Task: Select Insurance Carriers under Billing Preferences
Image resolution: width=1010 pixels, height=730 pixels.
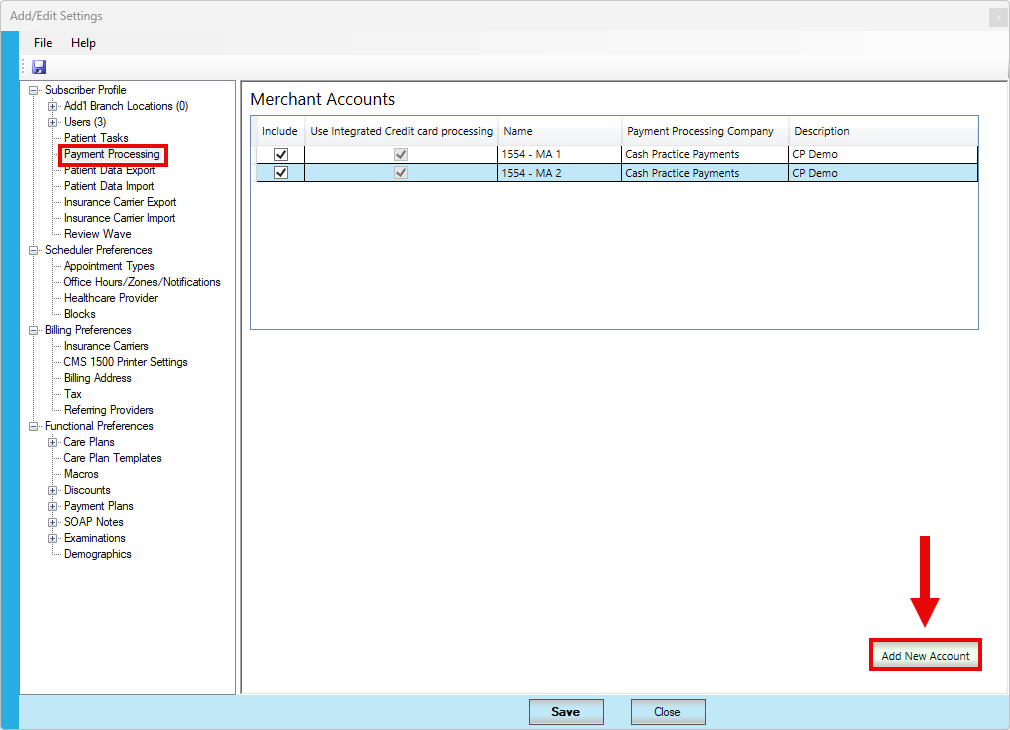Action: pyautogui.click(x=106, y=346)
